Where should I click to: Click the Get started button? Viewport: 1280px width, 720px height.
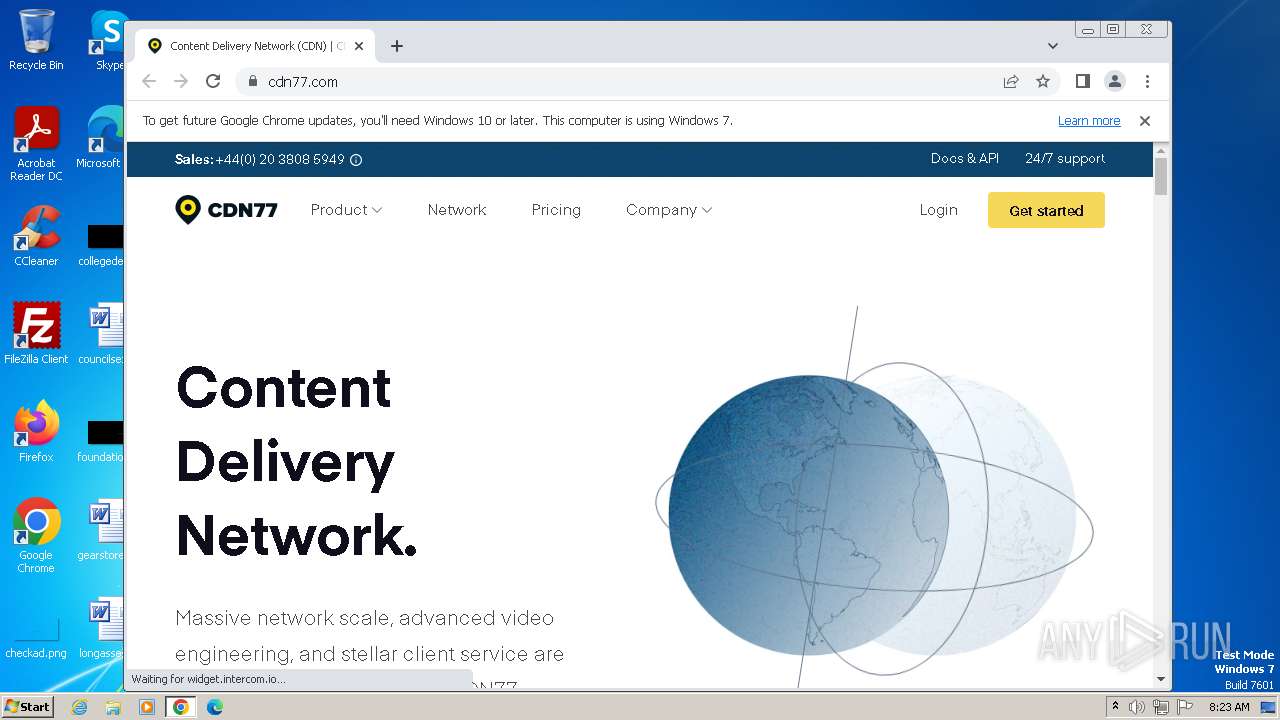[1046, 210]
